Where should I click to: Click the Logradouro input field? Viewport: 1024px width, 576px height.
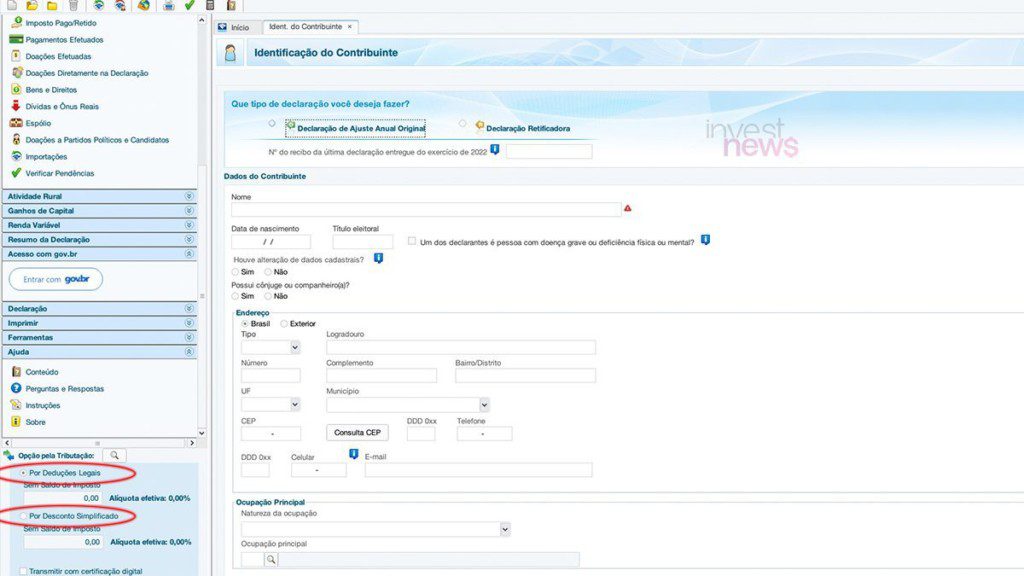click(461, 347)
